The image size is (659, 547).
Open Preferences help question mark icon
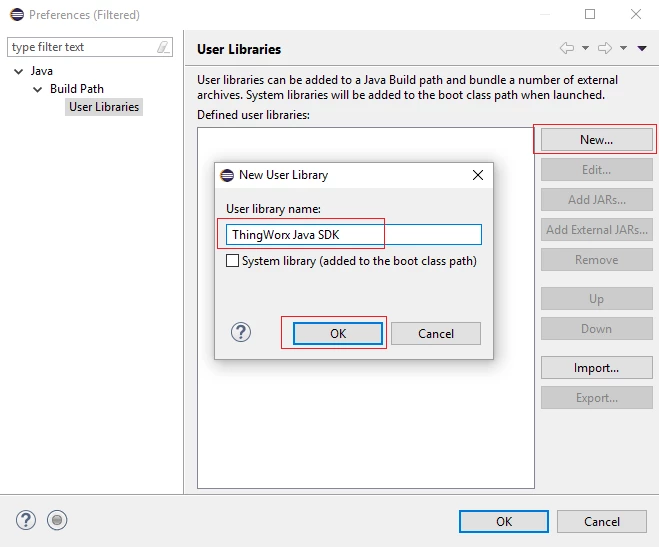[26, 520]
